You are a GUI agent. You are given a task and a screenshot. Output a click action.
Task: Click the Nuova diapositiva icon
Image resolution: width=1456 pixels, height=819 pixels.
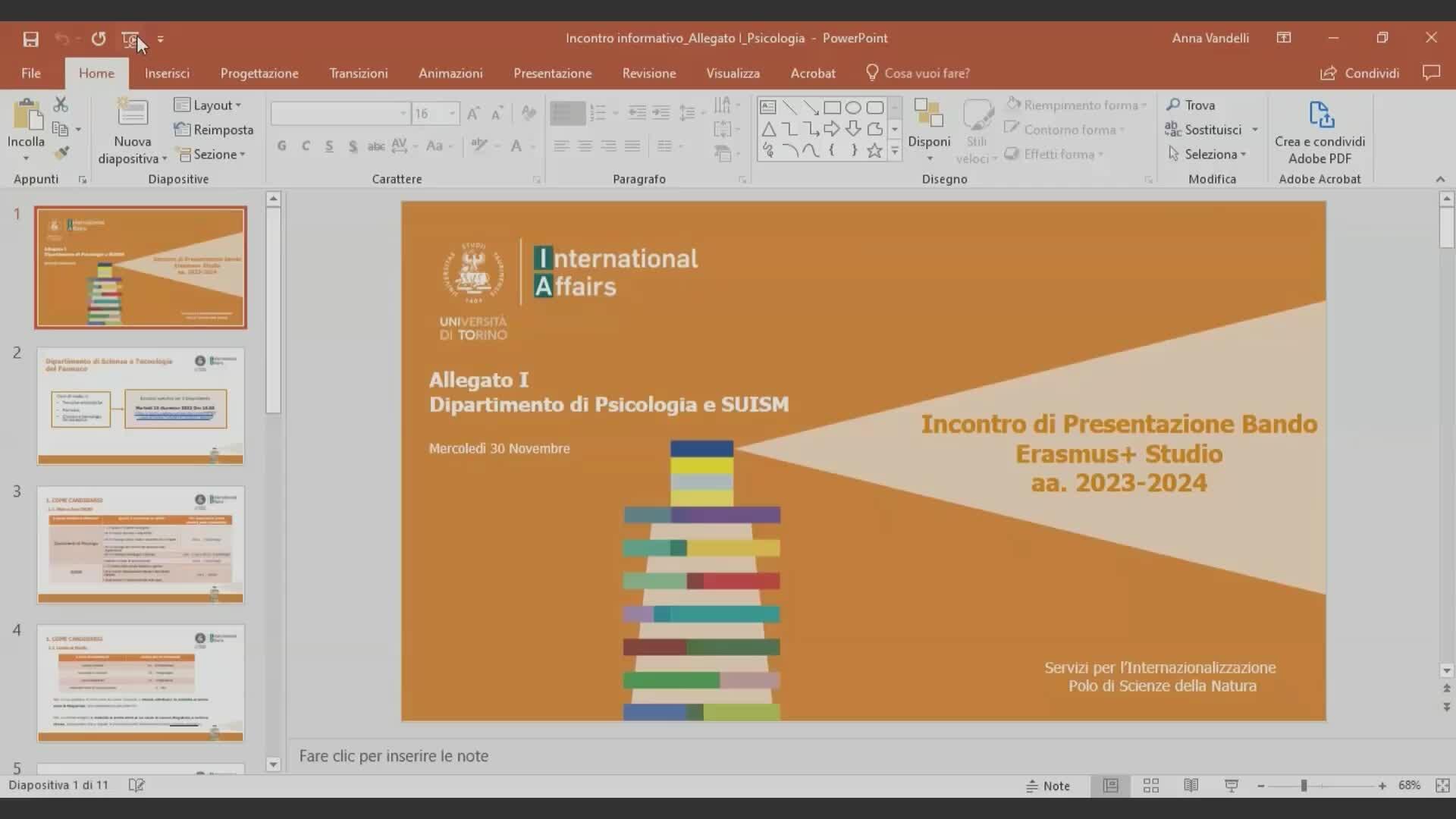click(x=132, y=111)
